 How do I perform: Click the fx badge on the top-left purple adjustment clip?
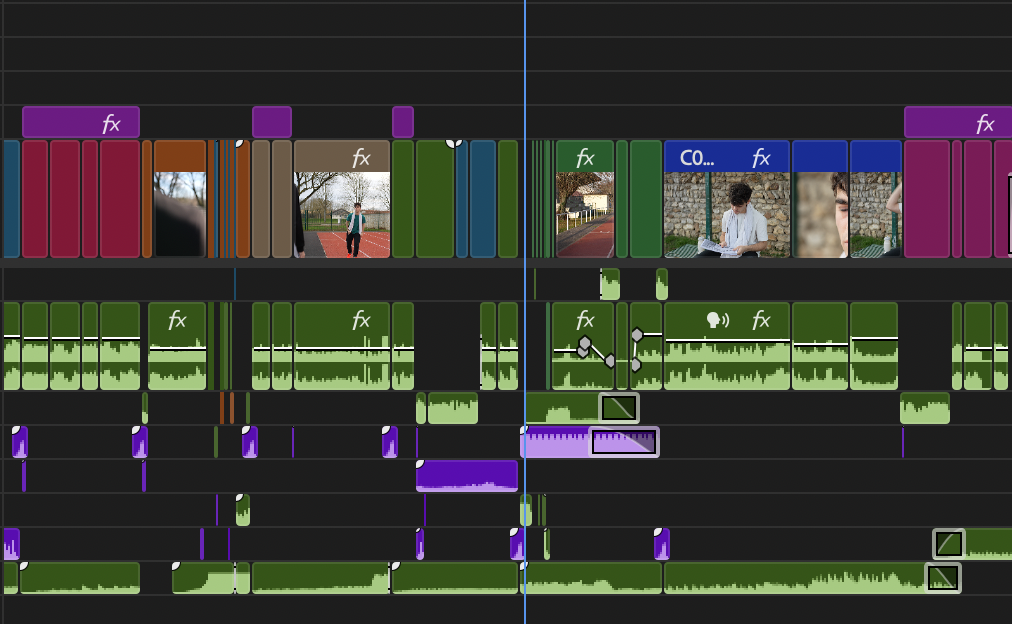(x=112, y=123)
